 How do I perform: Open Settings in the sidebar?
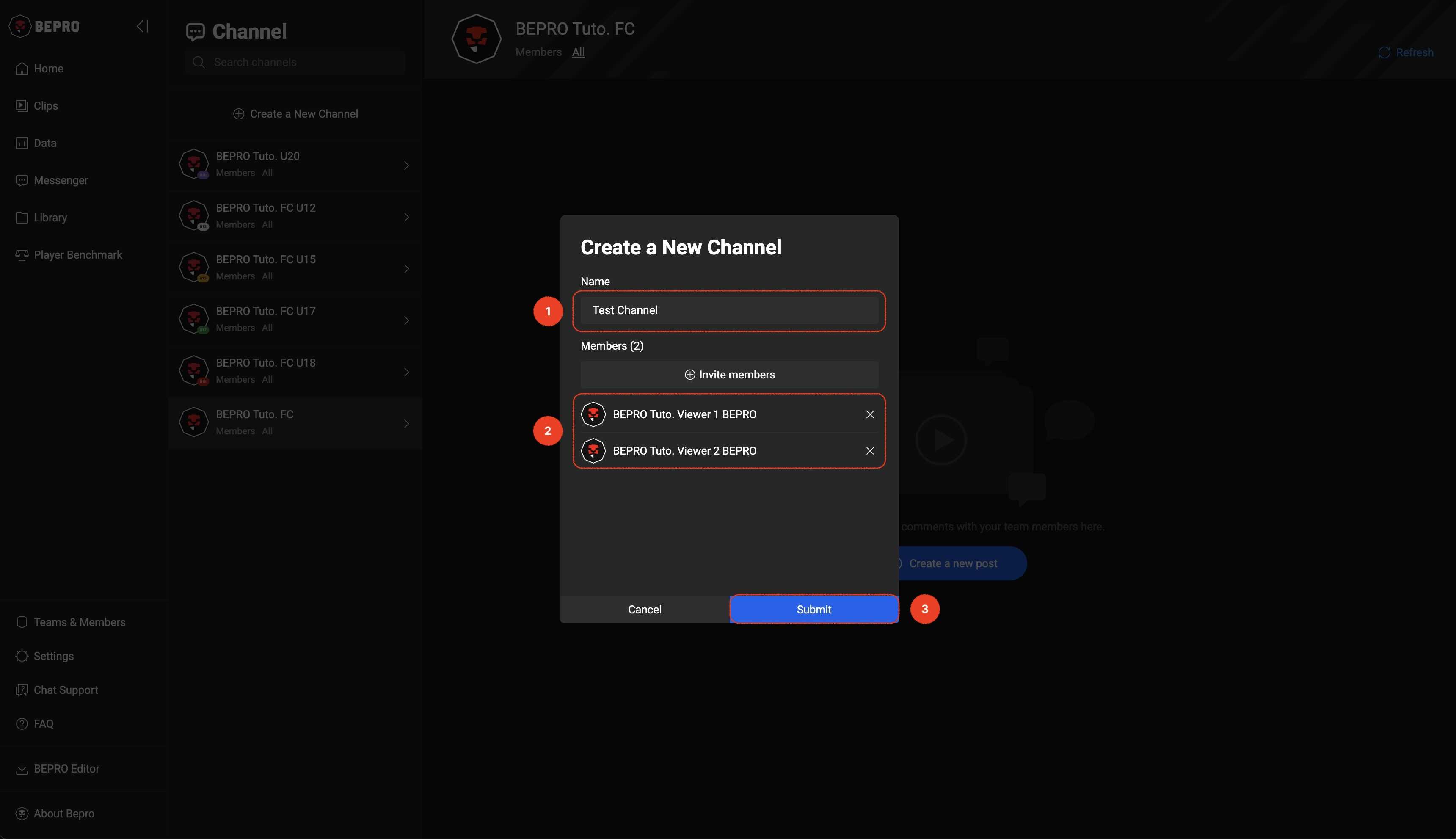tap(53, 656)
